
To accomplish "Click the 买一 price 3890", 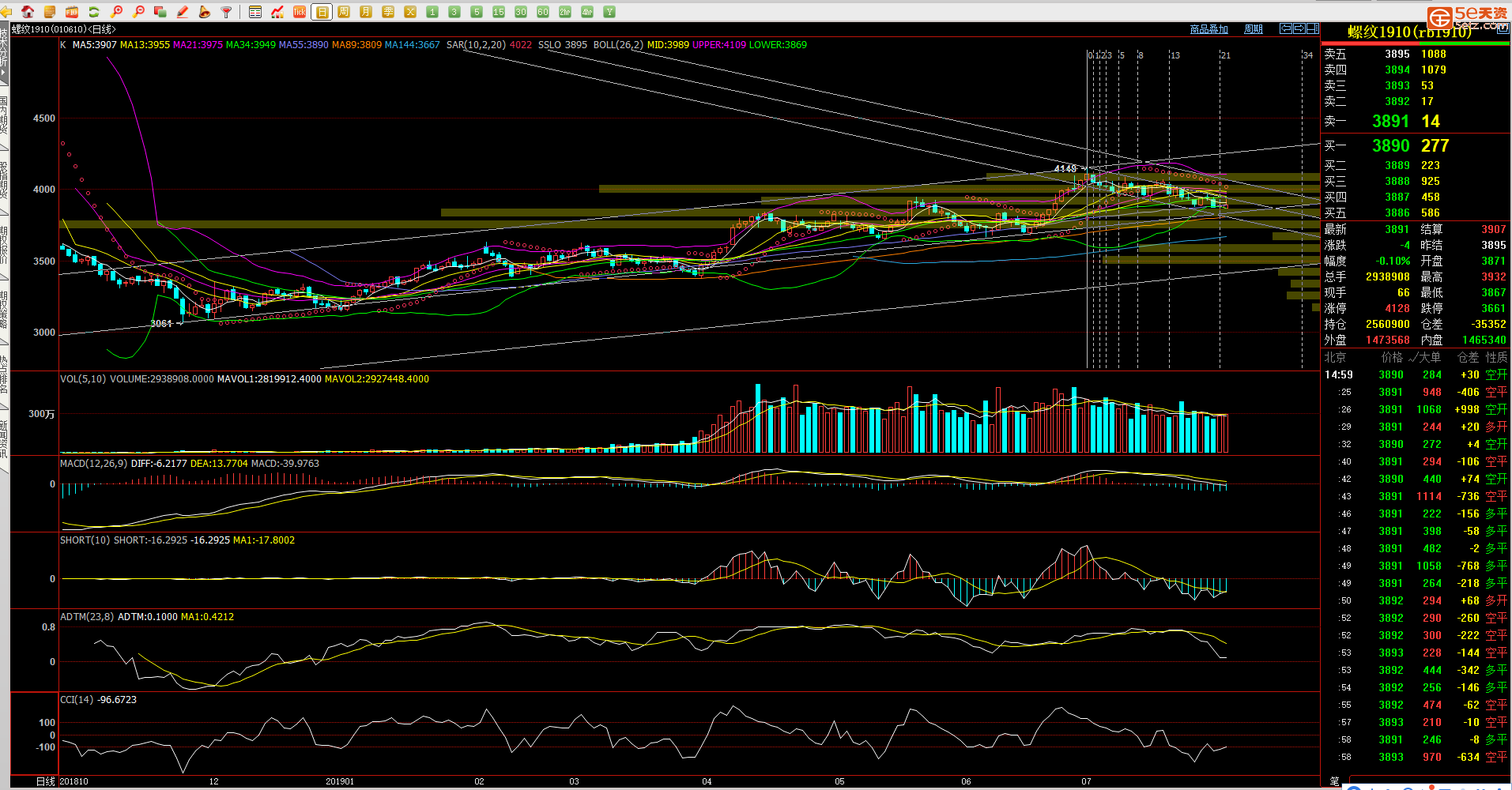I will (1390, 145).
